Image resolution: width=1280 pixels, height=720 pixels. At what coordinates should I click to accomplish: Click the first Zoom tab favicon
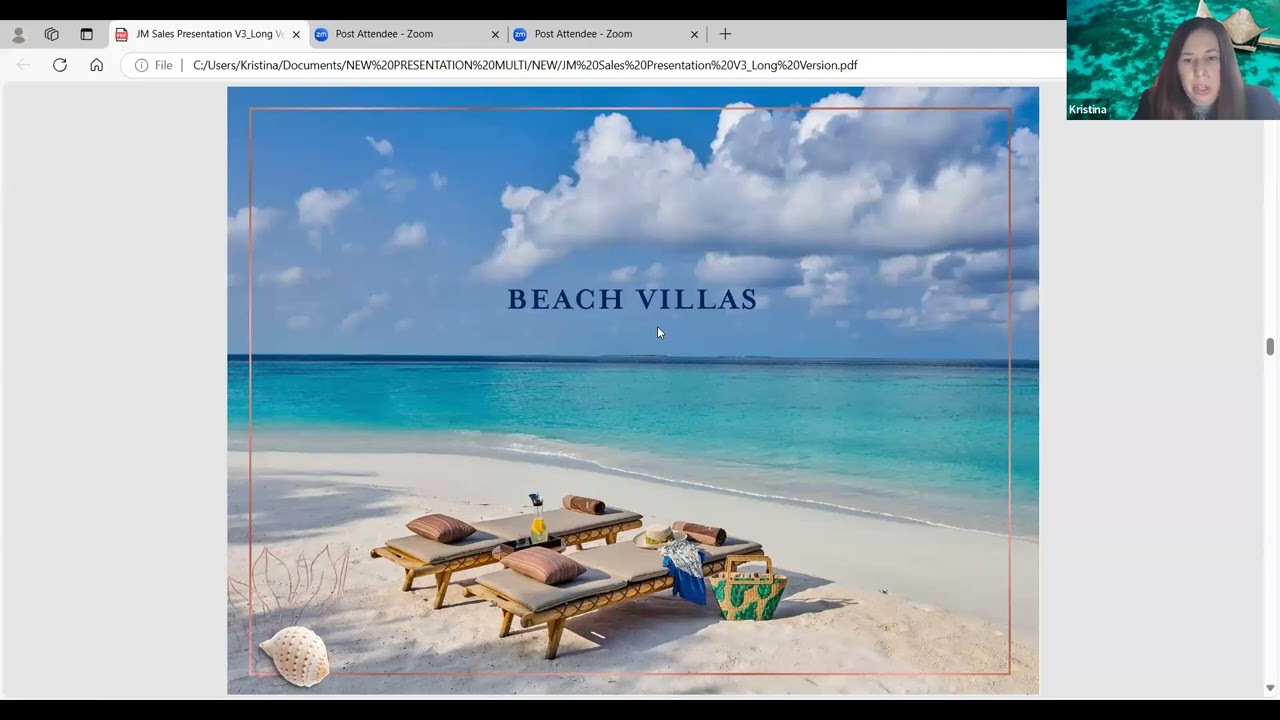click(x=321, y=34)
